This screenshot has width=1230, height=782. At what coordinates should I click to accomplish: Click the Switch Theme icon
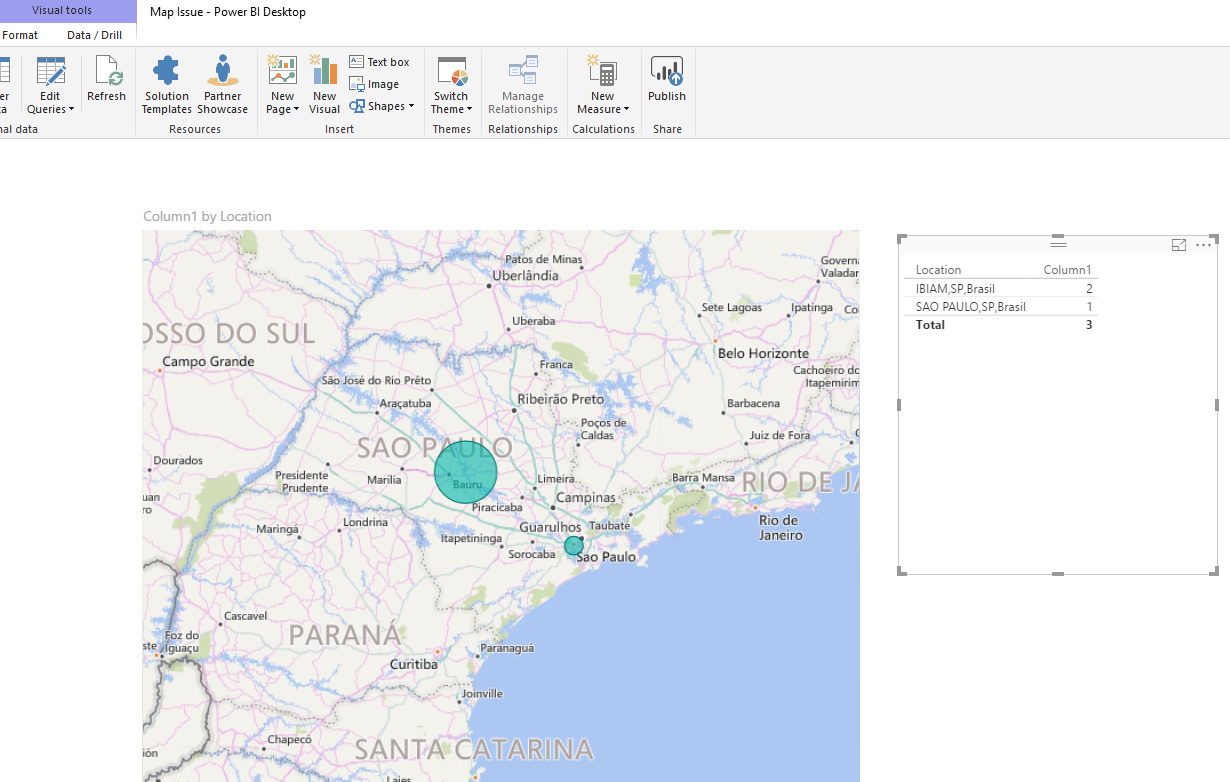(x=452, y=73)
